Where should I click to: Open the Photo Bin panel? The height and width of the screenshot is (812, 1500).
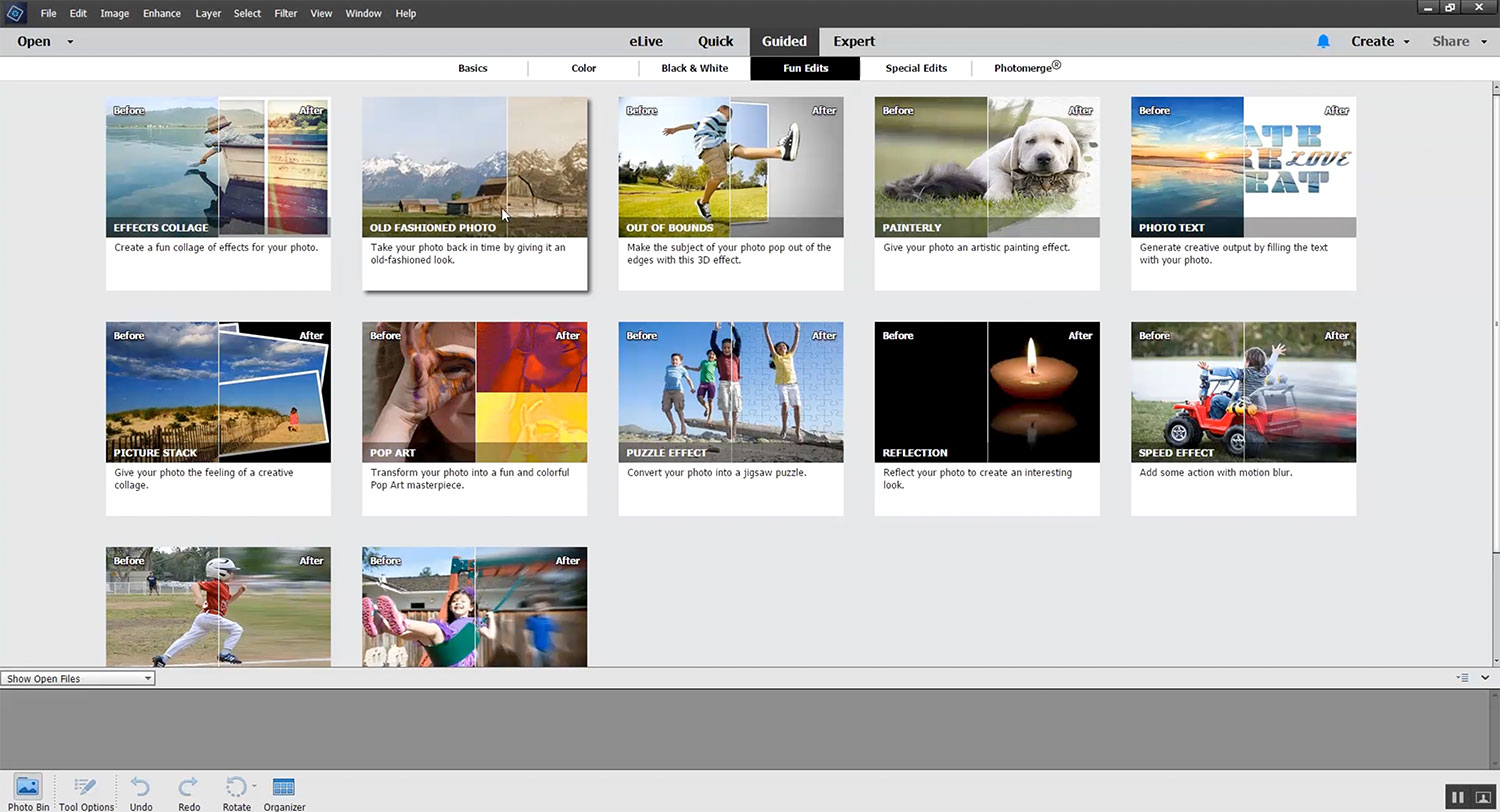[x=28, y=789]
